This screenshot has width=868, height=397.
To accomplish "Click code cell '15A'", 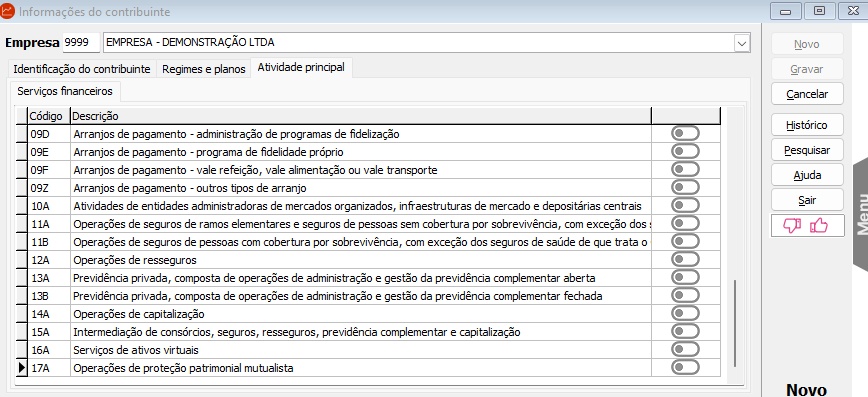I will pyautogui.click(x=49, y=332).
